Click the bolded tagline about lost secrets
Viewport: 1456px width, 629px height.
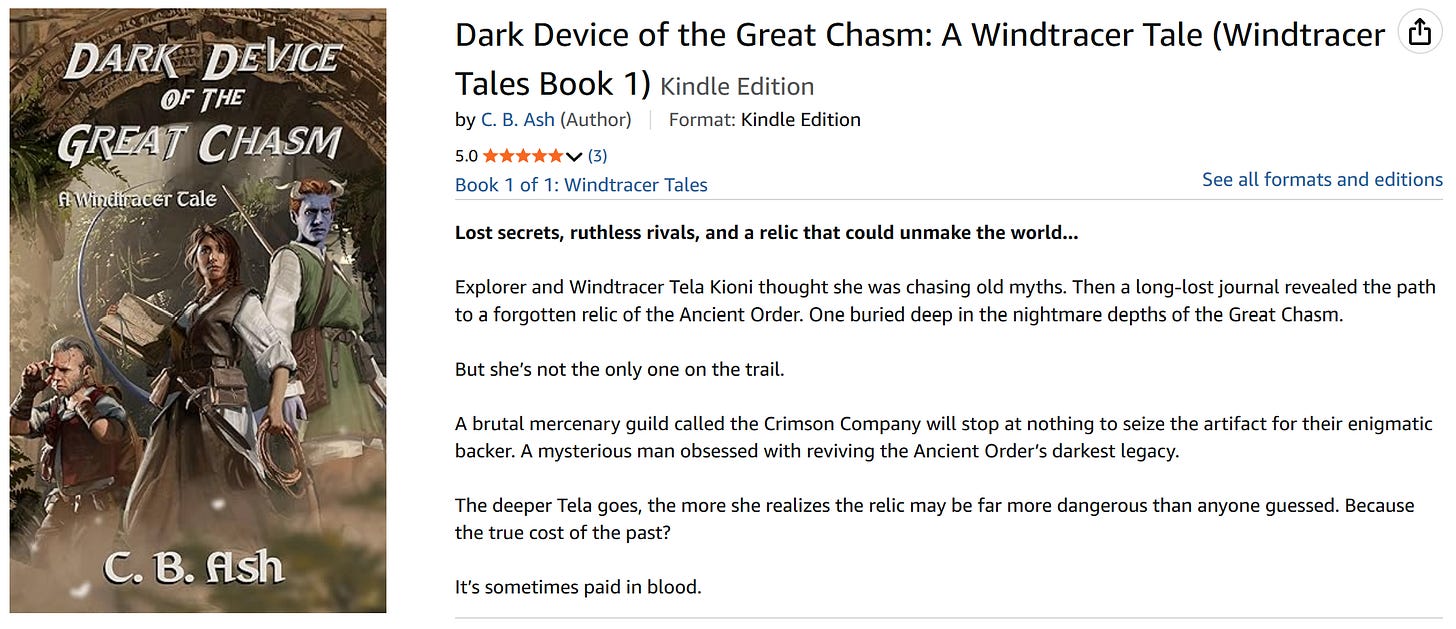pyautogui.click(x=765, y=232)
